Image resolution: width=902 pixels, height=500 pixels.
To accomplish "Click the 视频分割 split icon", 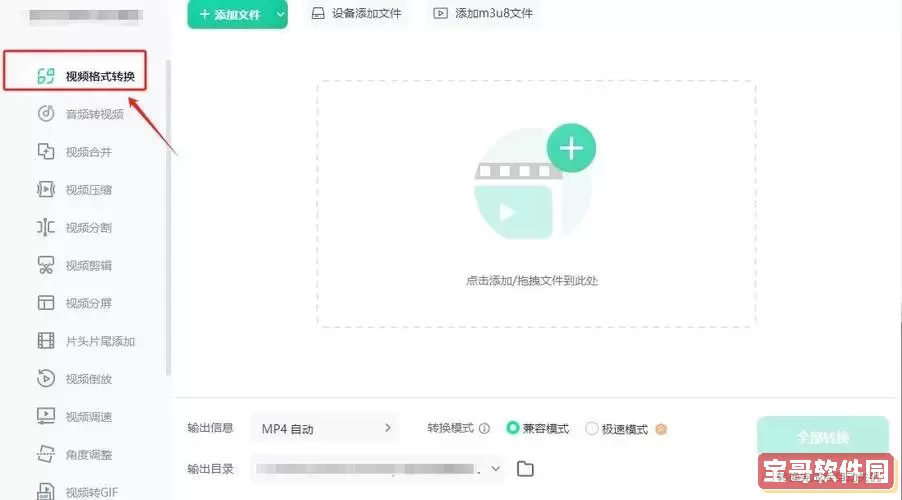I will pyautogui.click(x=45, y=227).
